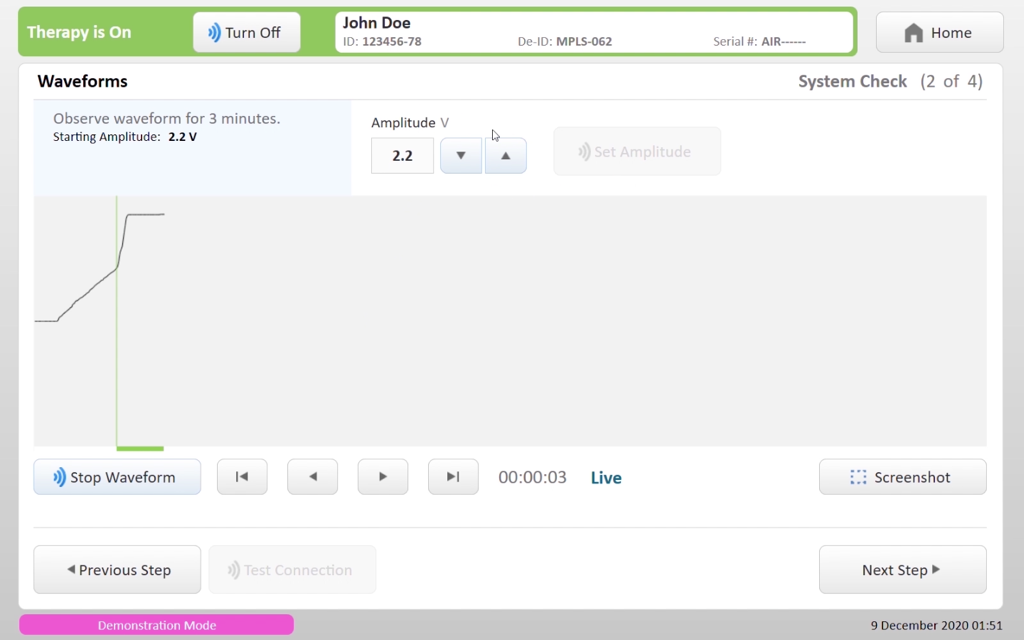1024x640 pixels.
Task: Turn off therapy with the Turn Off button
Action: tap(246, 33)
